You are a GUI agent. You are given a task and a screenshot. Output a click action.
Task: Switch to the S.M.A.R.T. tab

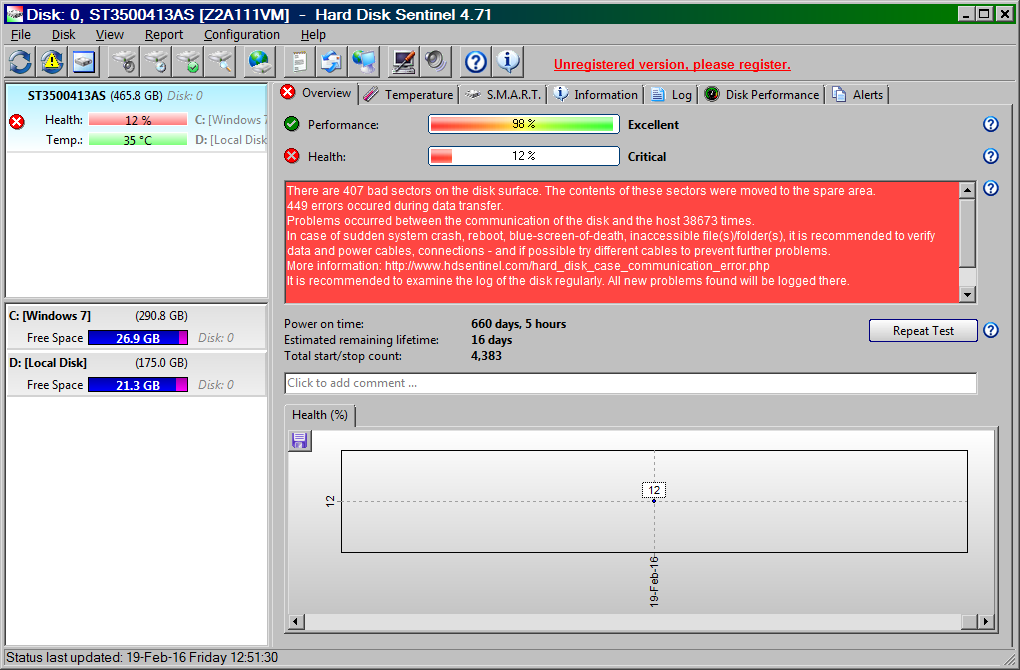[x=503, y=95]
